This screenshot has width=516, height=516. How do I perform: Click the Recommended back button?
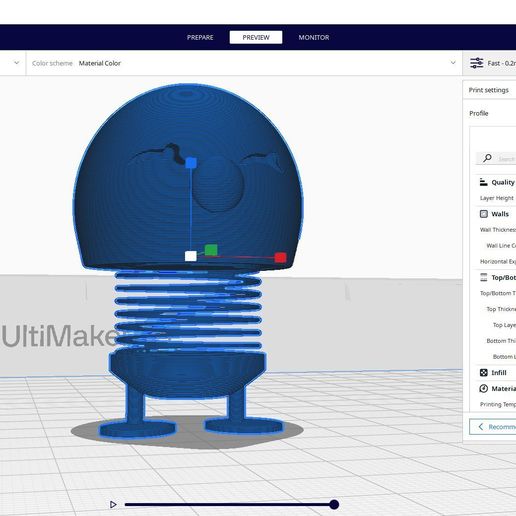[x=493, y=427]
